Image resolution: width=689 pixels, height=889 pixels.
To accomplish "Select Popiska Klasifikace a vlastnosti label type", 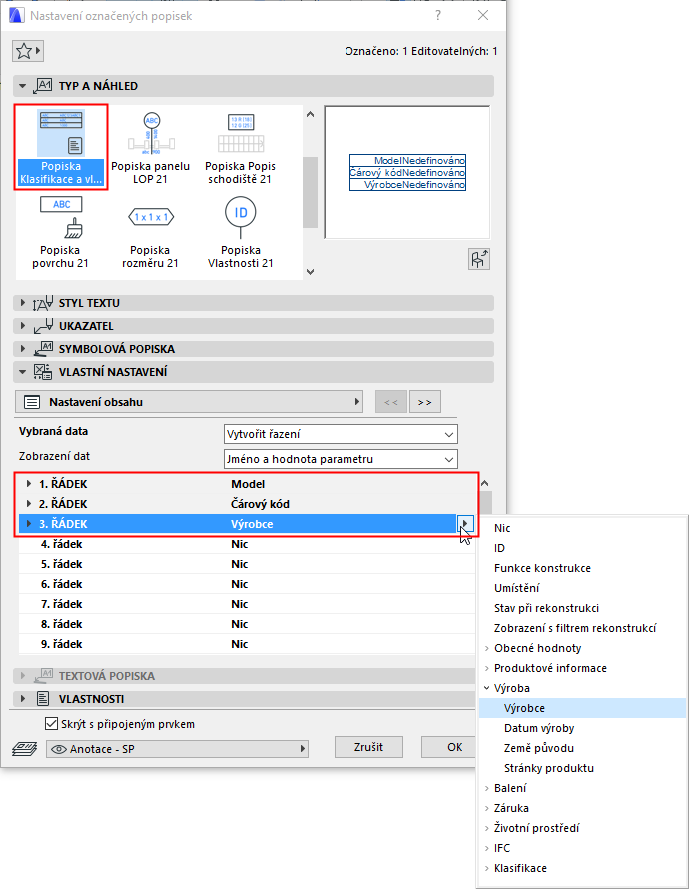I will tap(61, 147).
